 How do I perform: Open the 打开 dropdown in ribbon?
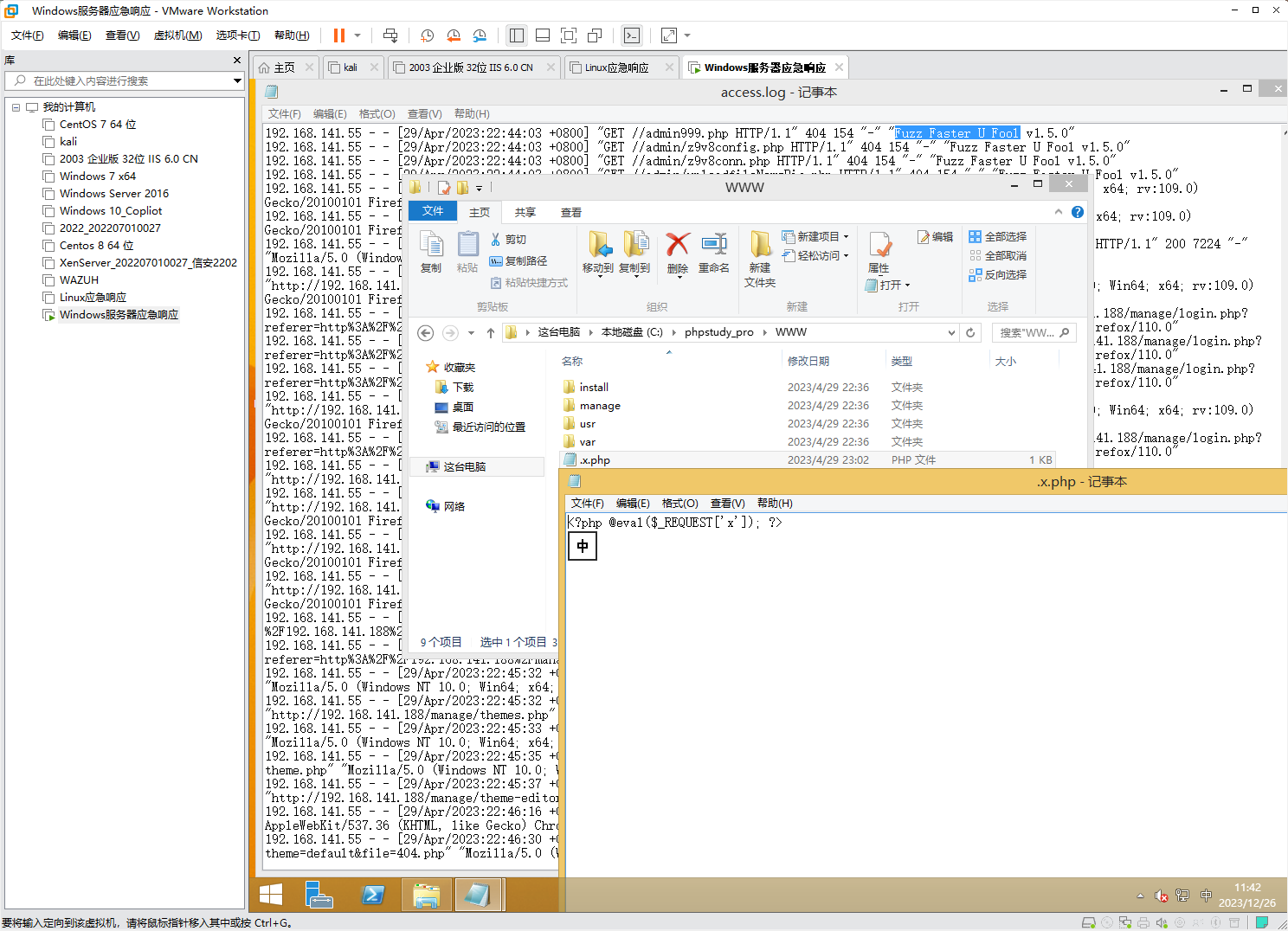tap(888, 286)
